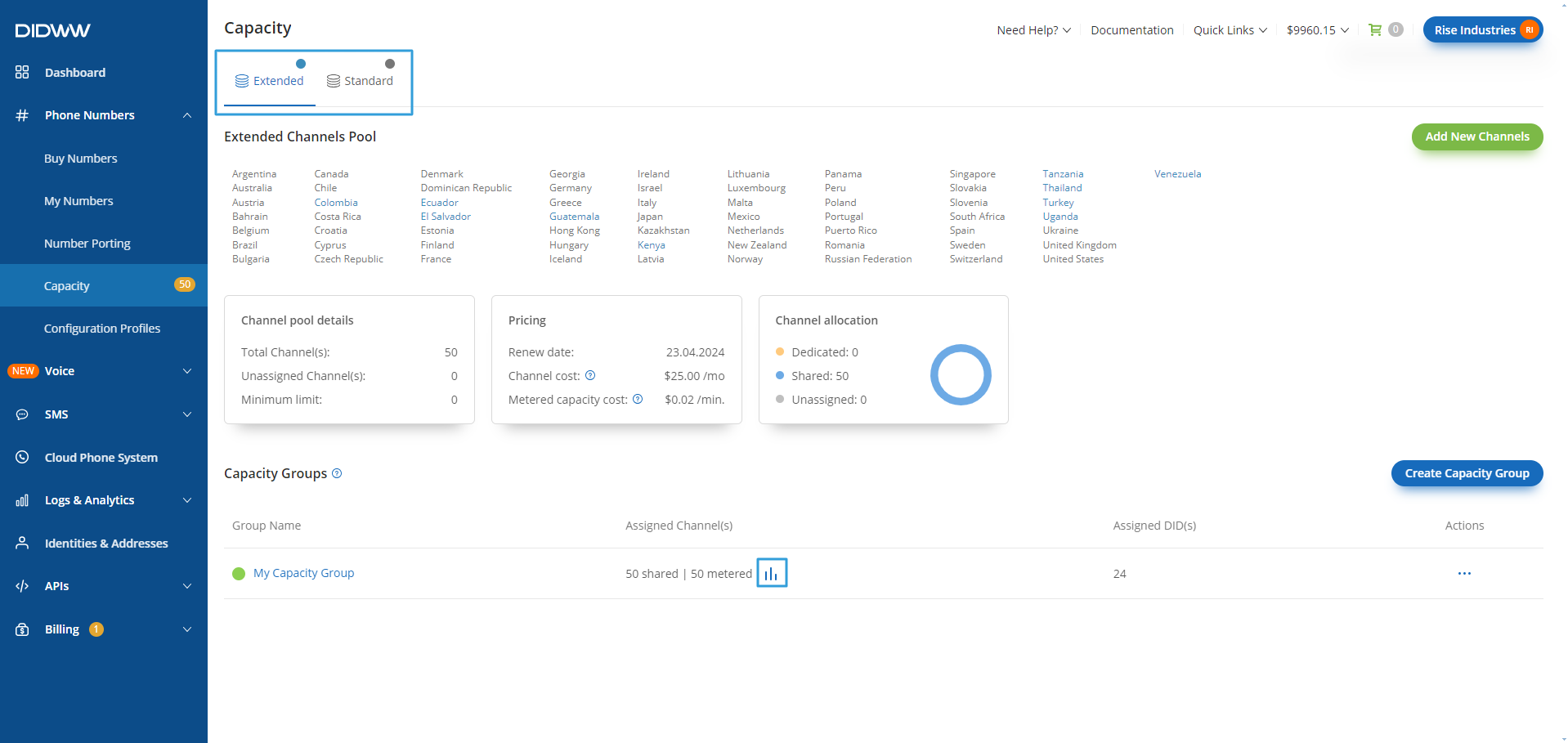Click the Billing notification badge

pyautogui.click(x=96, y=629)
